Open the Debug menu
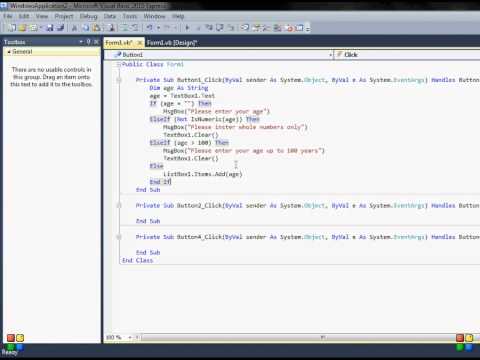This screenshot has width=480, height=360. click(88, 16)
